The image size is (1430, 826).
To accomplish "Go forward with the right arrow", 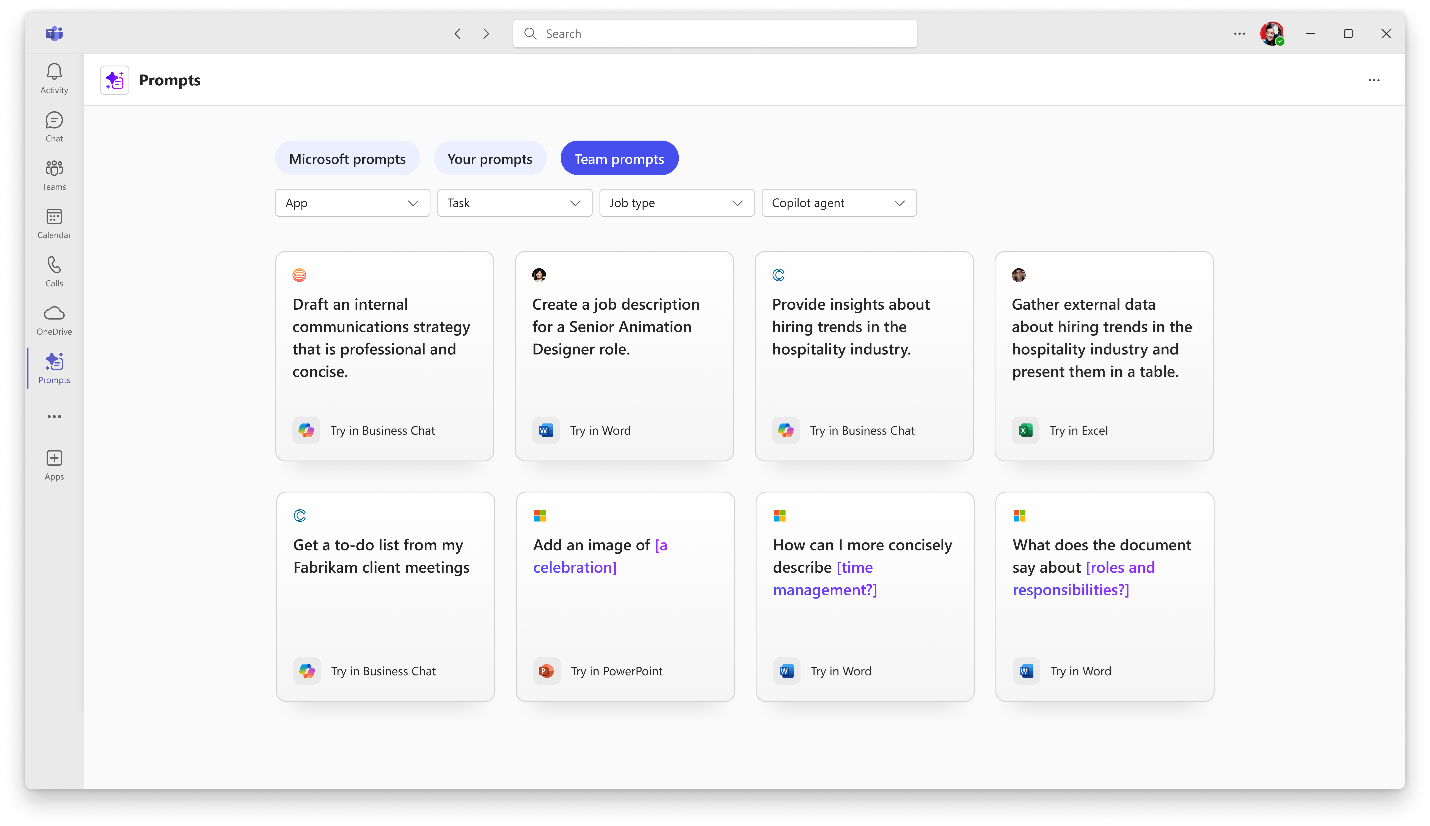I will (x=486, y=33).
